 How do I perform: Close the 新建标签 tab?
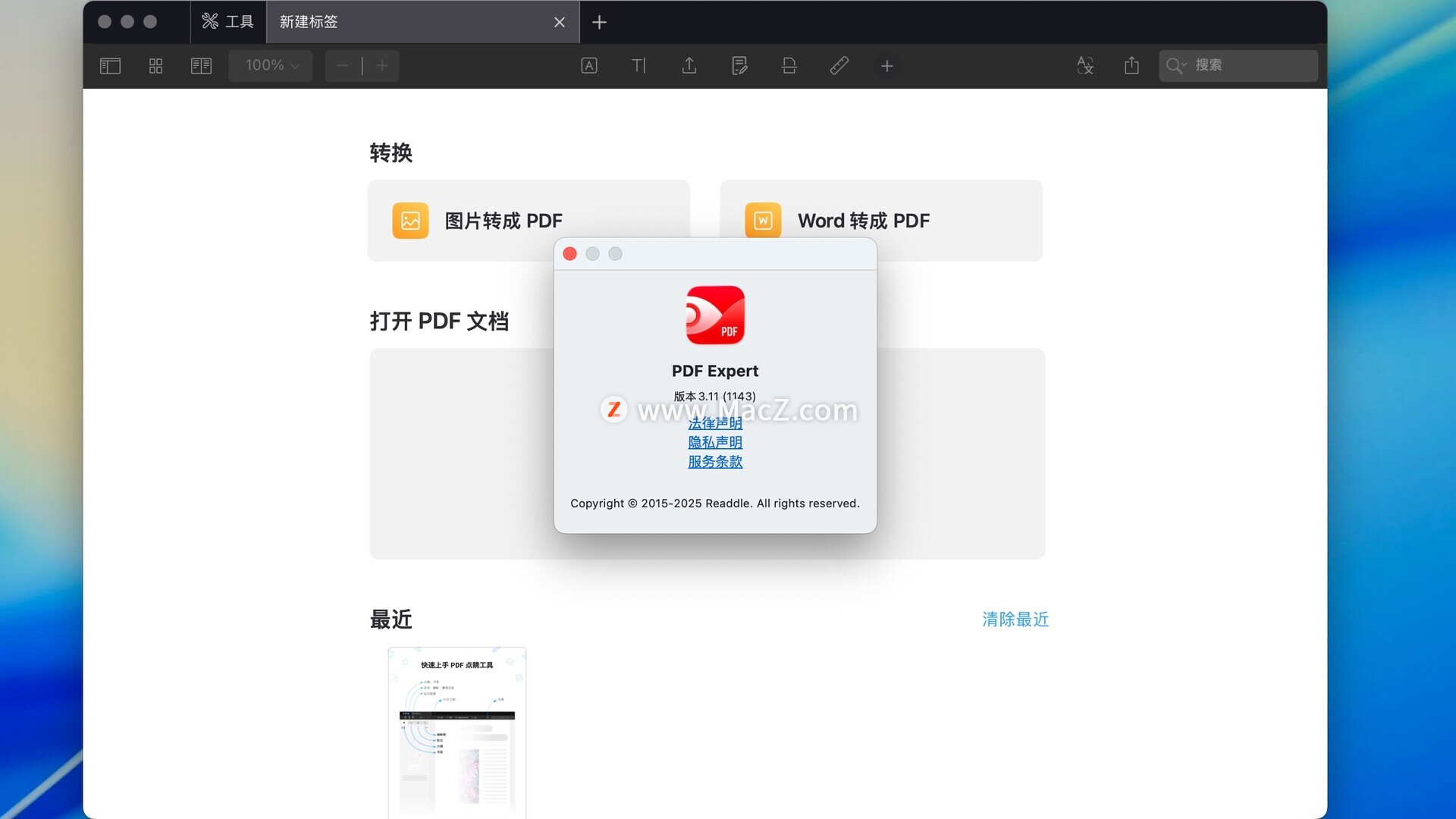click(x=560, y=22)
